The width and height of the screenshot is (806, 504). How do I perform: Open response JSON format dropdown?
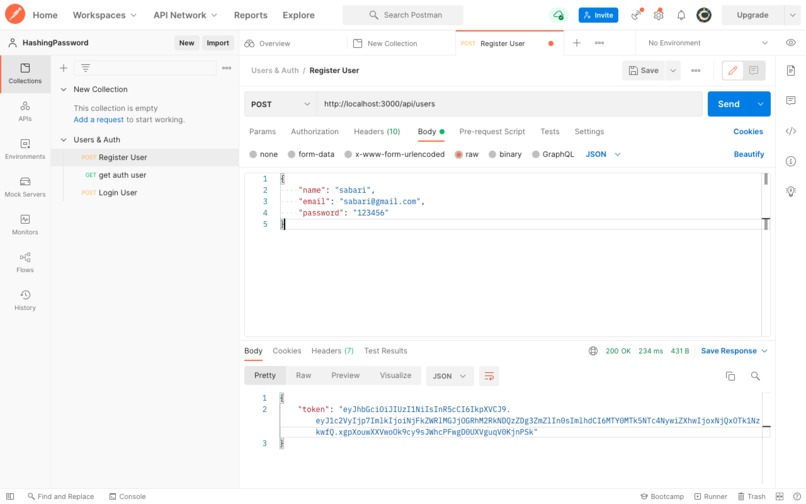point(449,376)
